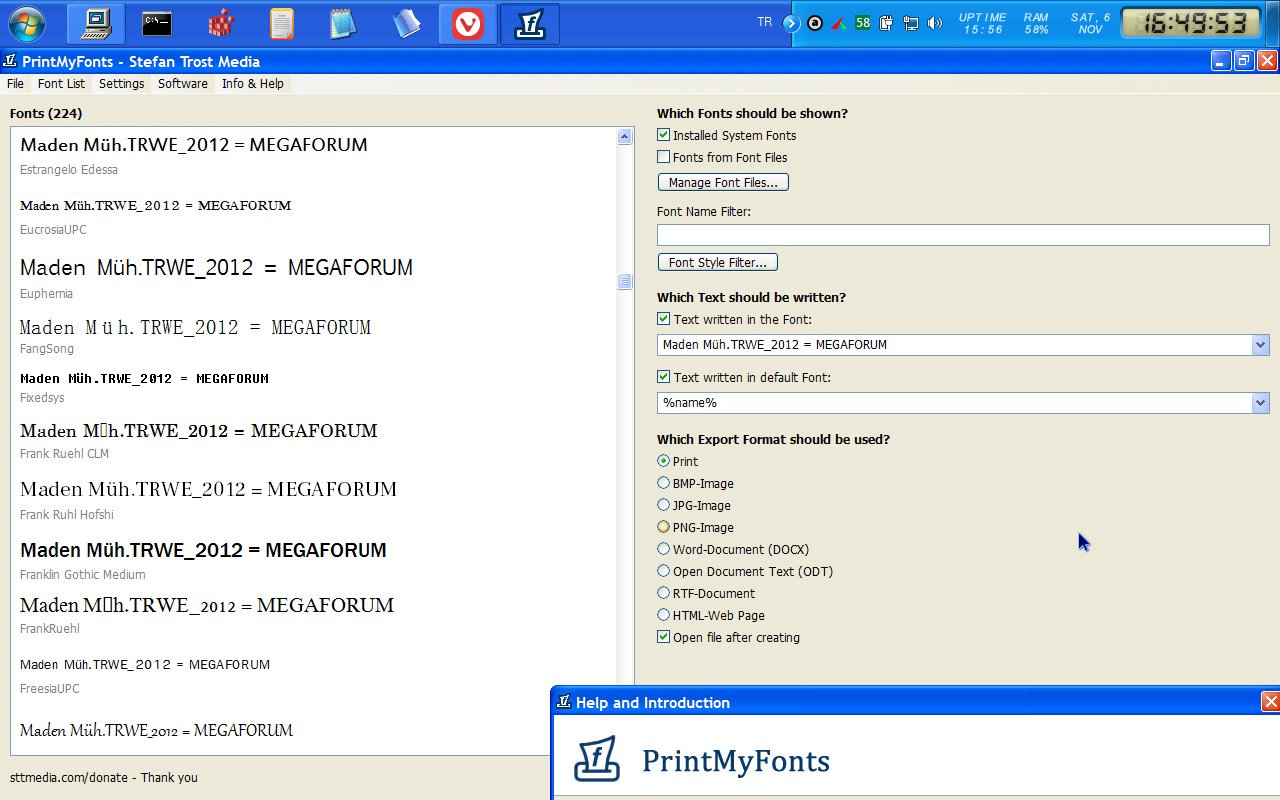Activate the PrintMyFonts taskbar icon
Image resolution: width=1280 pixels, height=800 pixels.
(530, 23)
